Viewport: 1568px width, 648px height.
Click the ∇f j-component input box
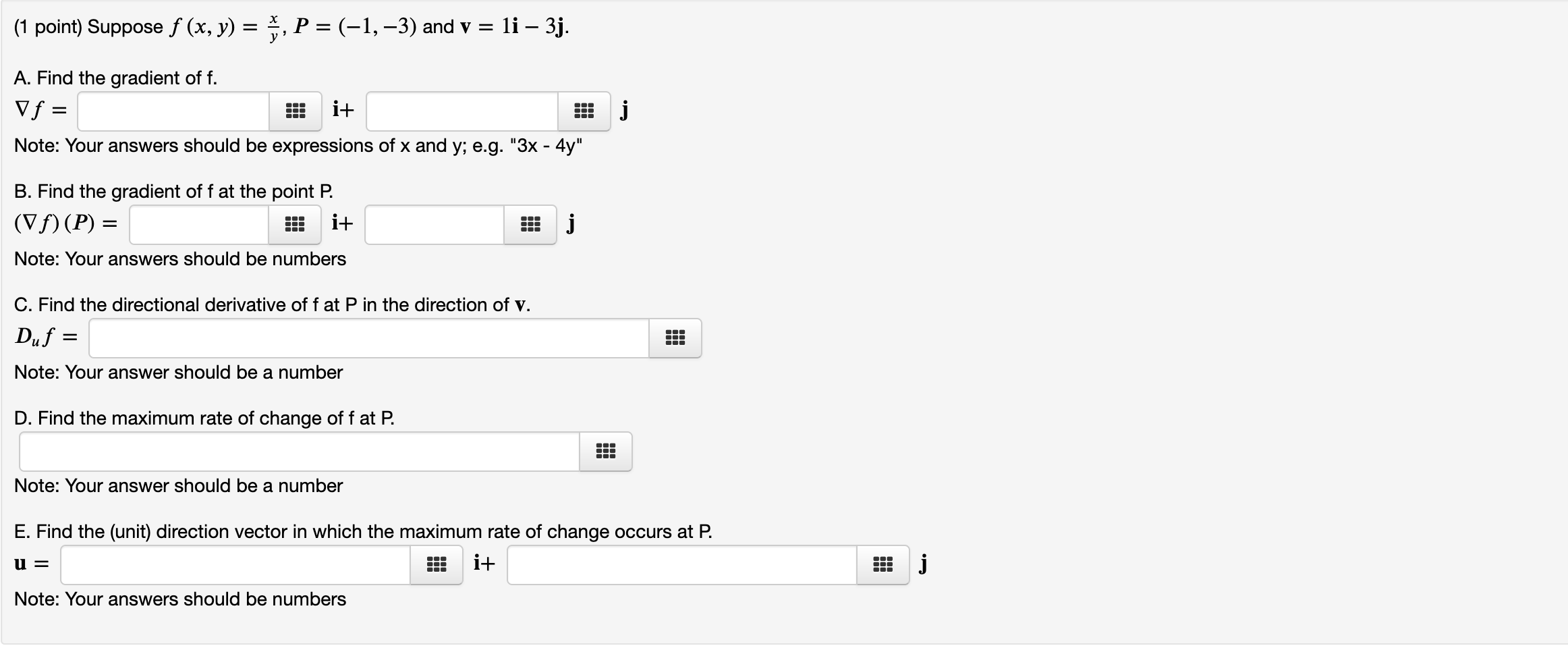point(461,111)
